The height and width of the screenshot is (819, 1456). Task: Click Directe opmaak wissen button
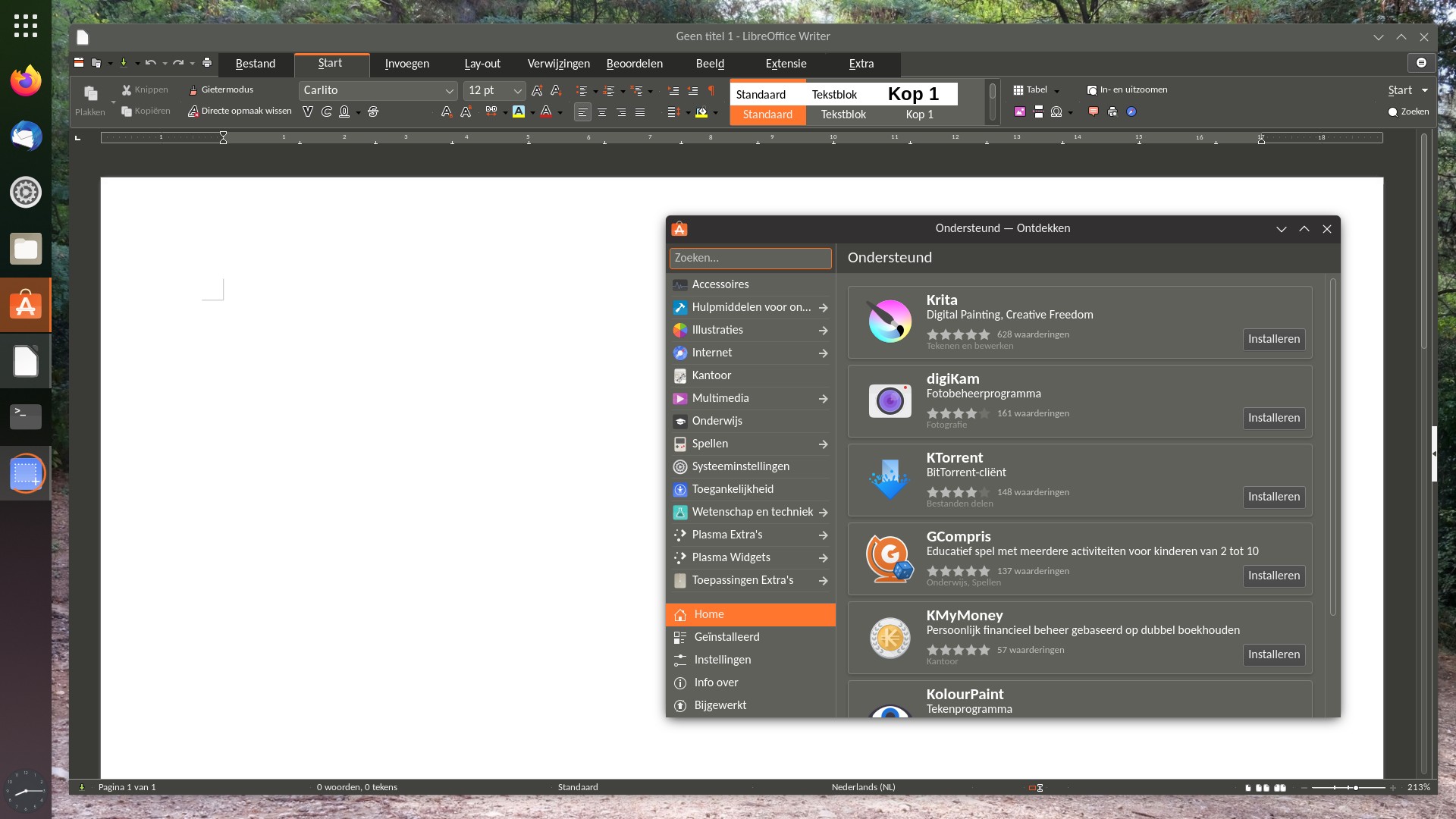pos(240,111)
